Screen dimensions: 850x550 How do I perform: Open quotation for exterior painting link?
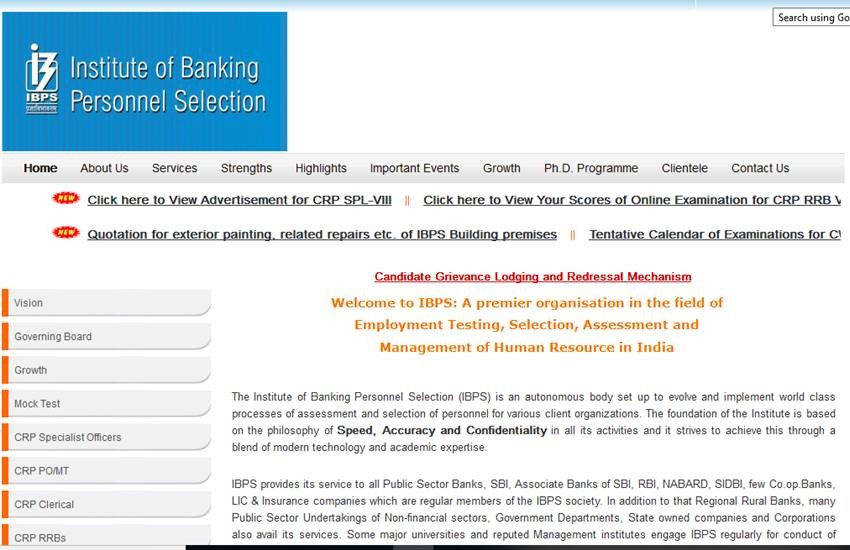click(x=321, y=235)
